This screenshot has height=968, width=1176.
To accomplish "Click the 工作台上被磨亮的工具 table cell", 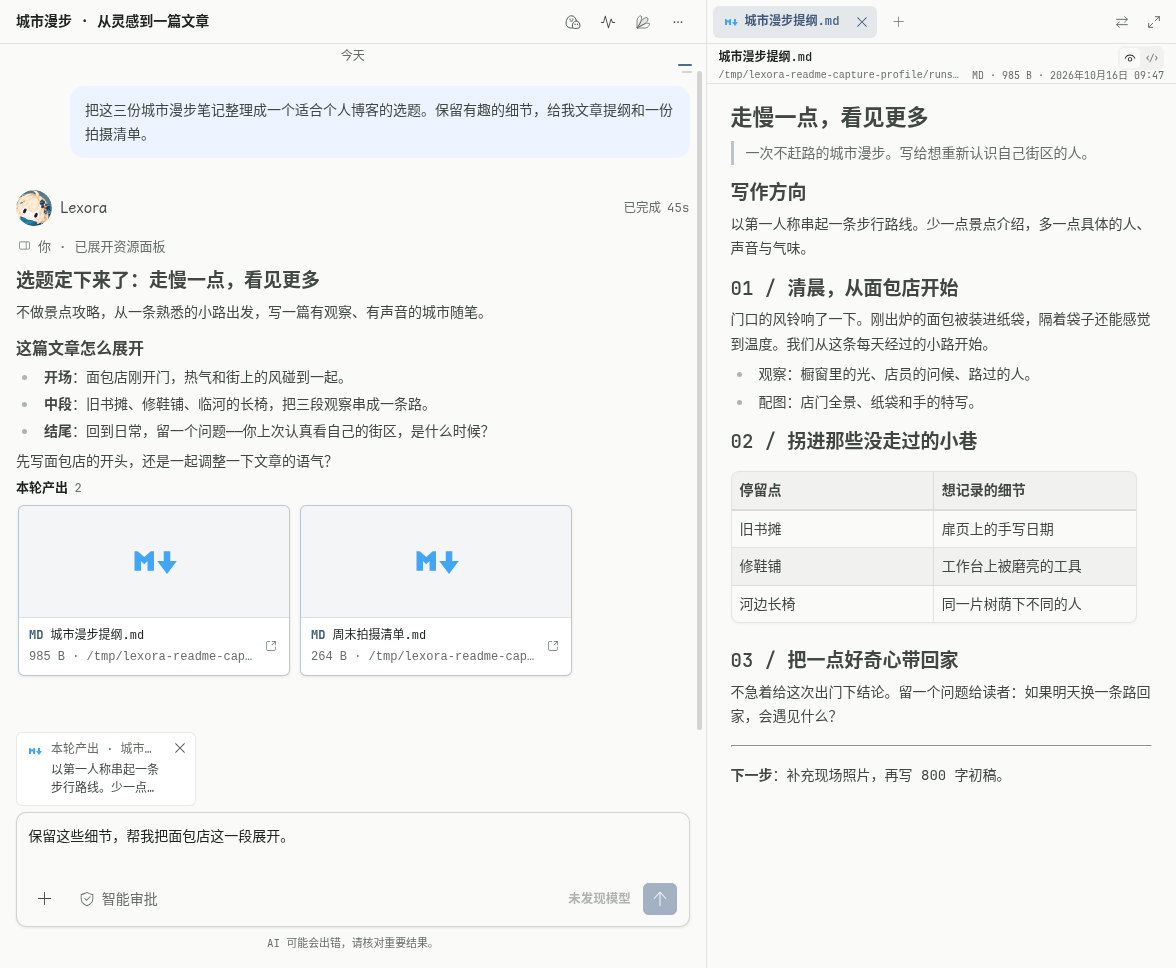I will [1034, 567].
